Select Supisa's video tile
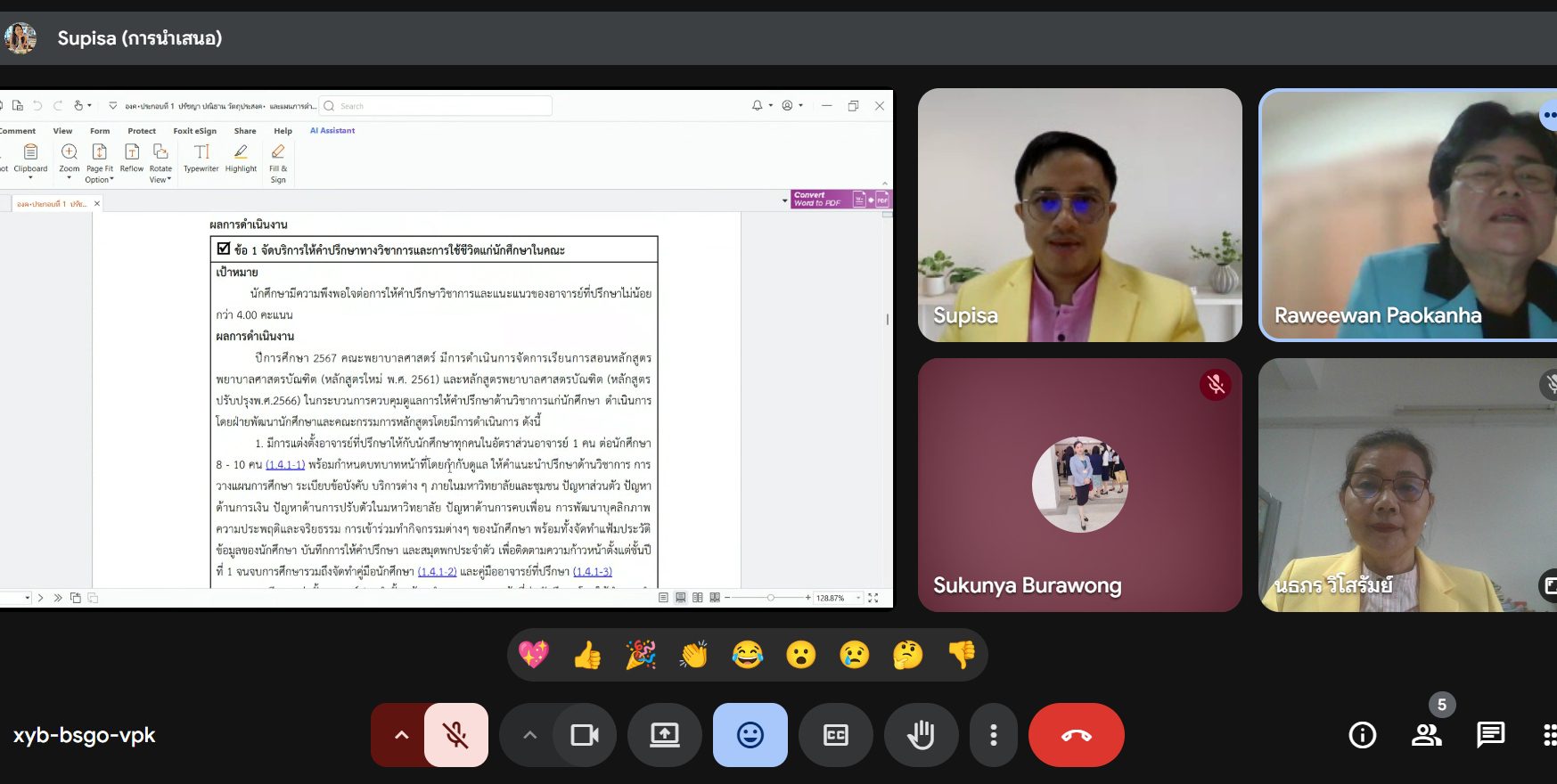This screenshot has width=1557, height=784. coord(1080,215)
